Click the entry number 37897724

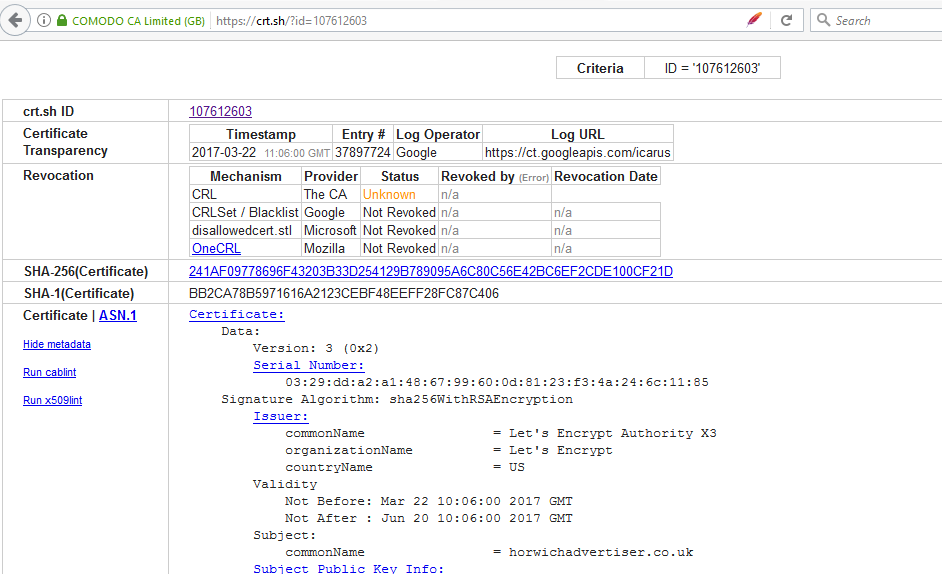(363, 153)
